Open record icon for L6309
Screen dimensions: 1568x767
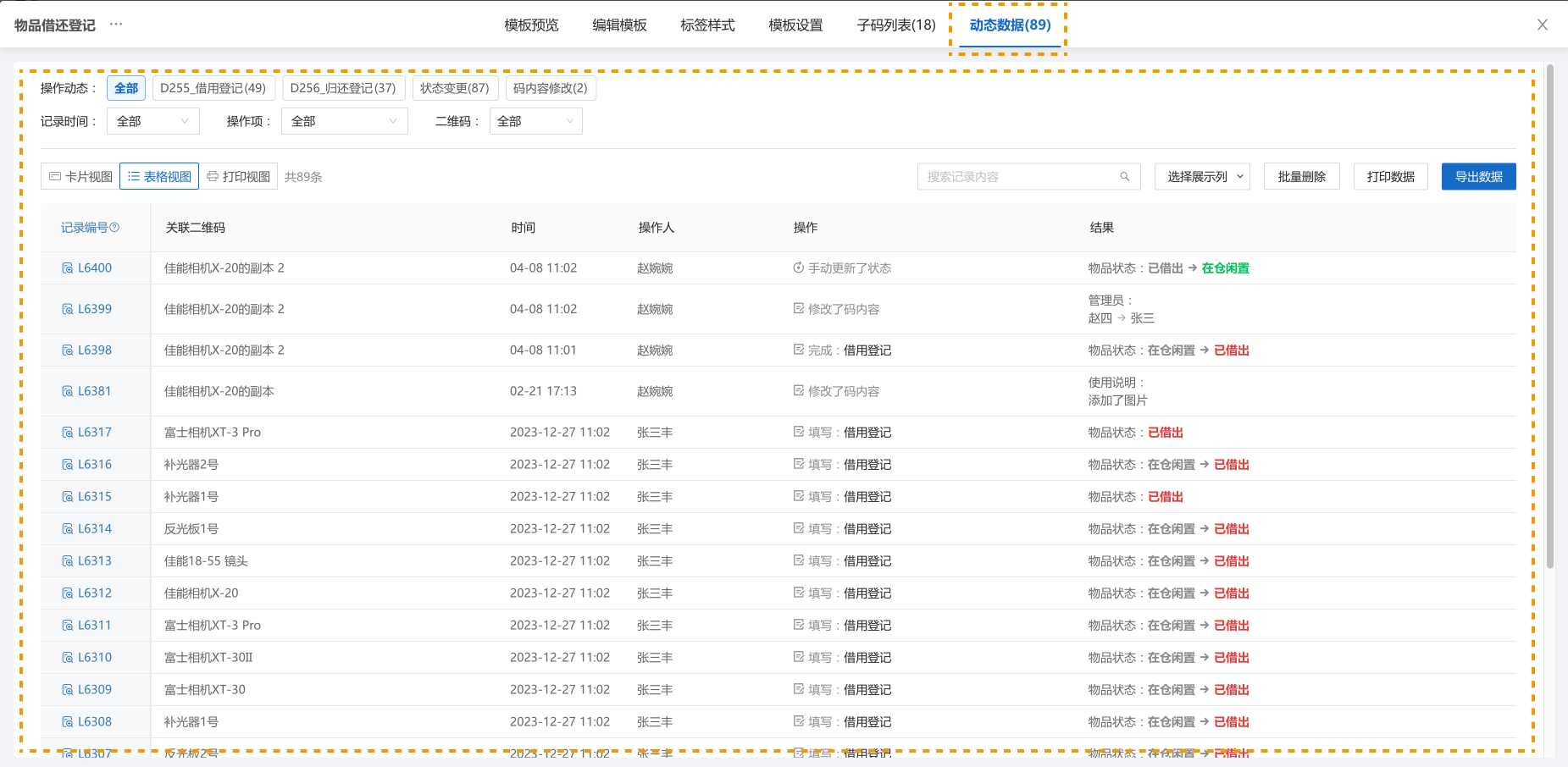click(x=68, y=690)
